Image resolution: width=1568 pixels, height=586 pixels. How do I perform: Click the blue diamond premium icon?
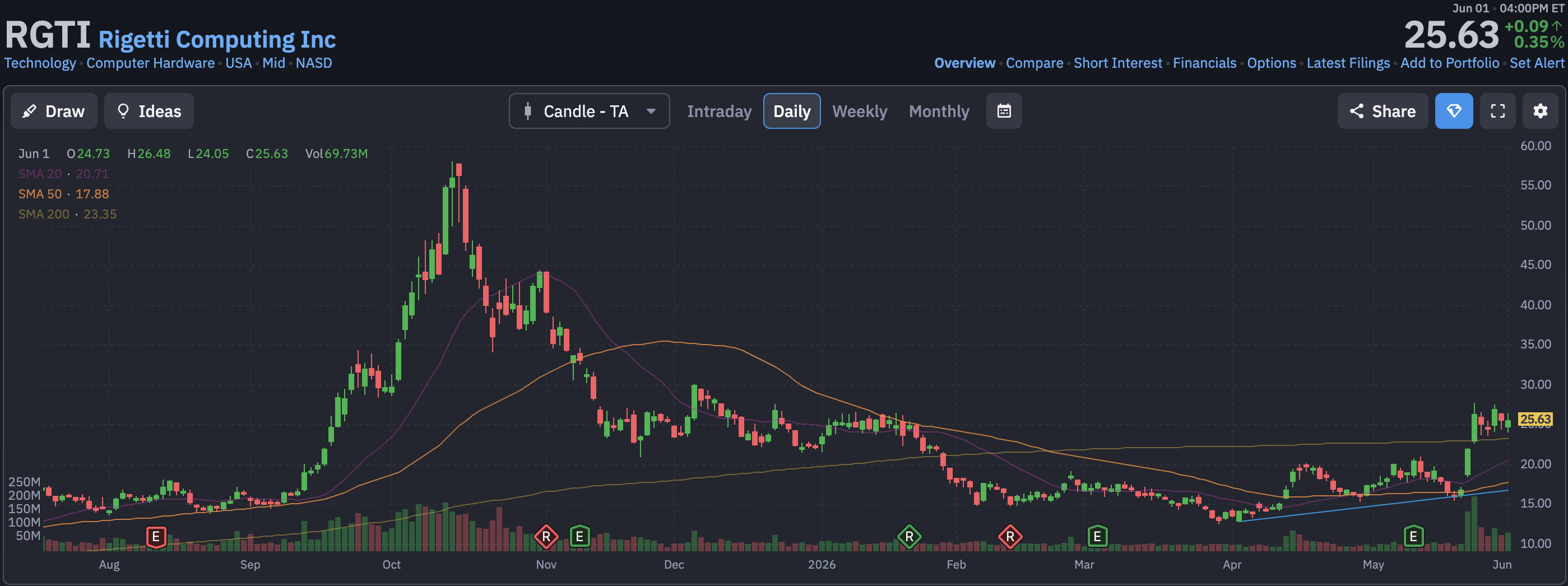click(x=1454, y=111)
